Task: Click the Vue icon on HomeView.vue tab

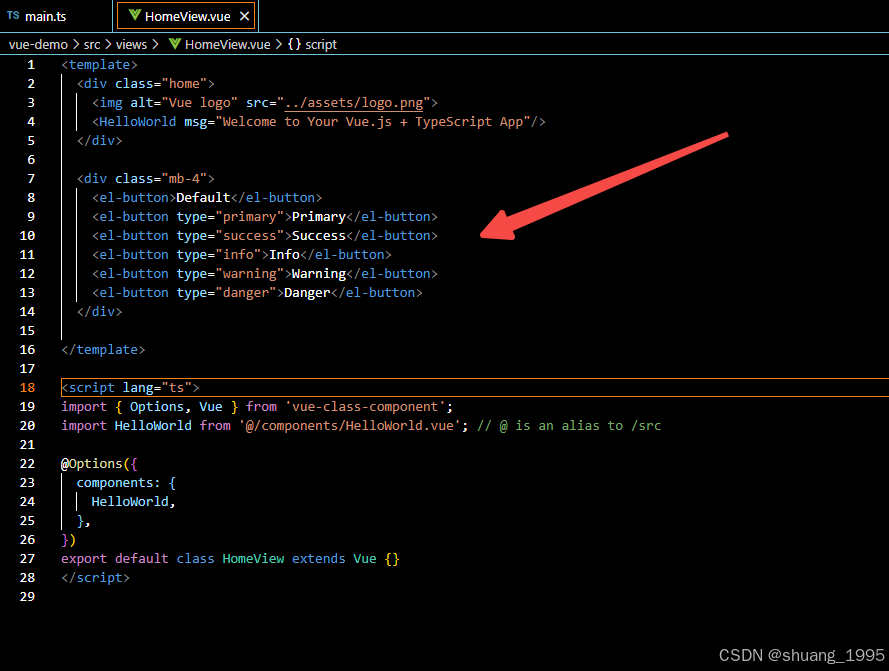Action: pos(134,15)
